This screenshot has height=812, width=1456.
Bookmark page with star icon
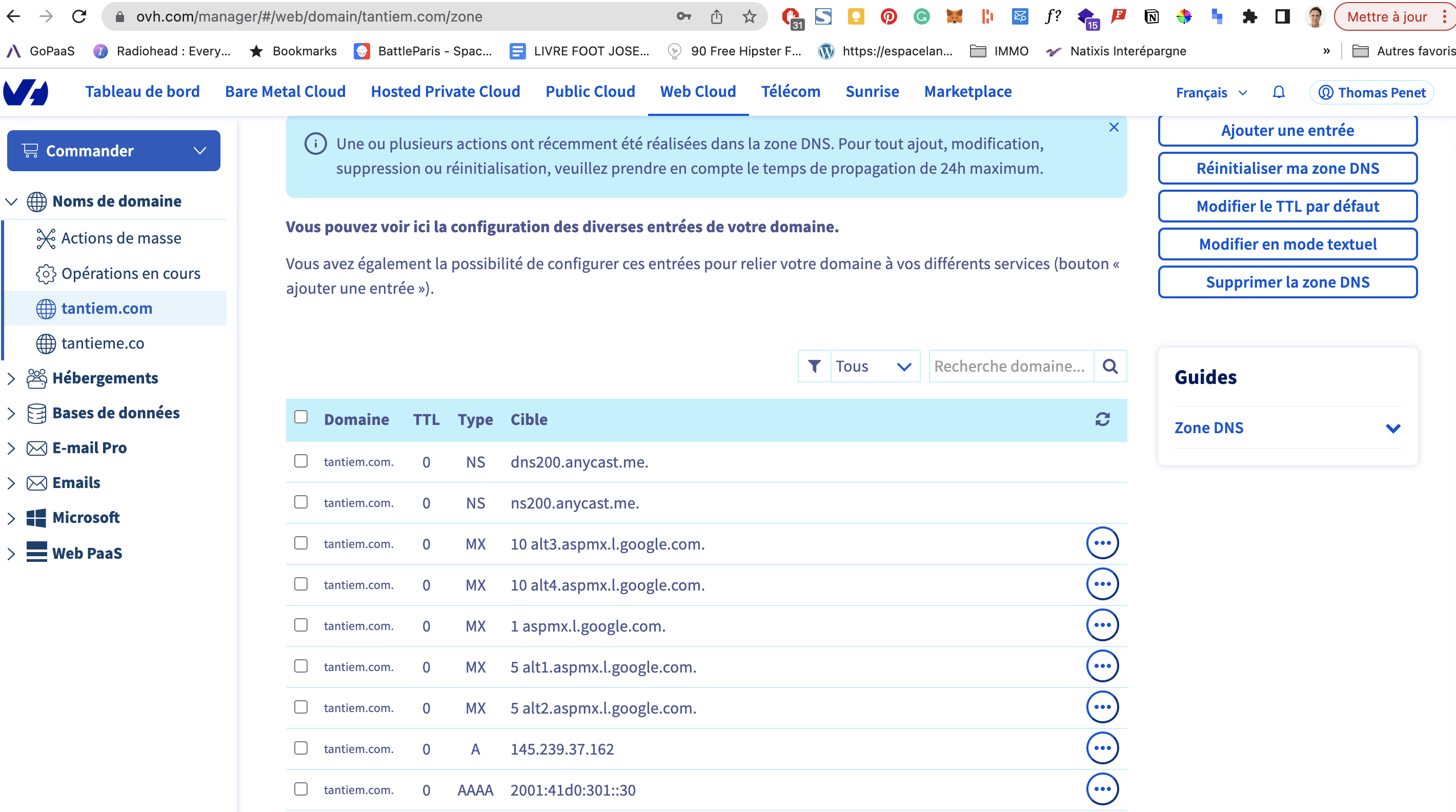749,16
